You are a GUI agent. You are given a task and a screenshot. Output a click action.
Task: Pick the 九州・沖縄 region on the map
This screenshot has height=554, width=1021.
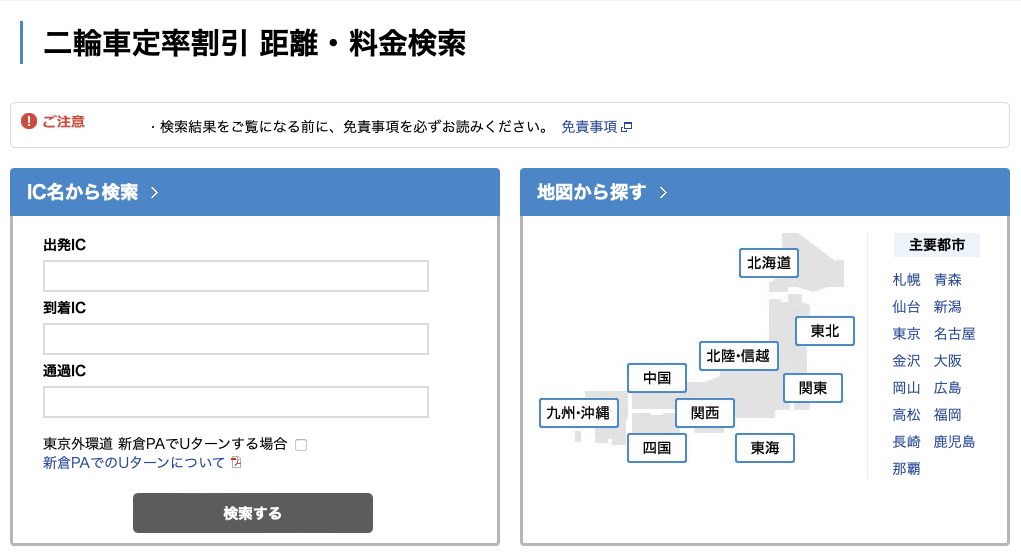pyautogui.click(x=579, y=411)
